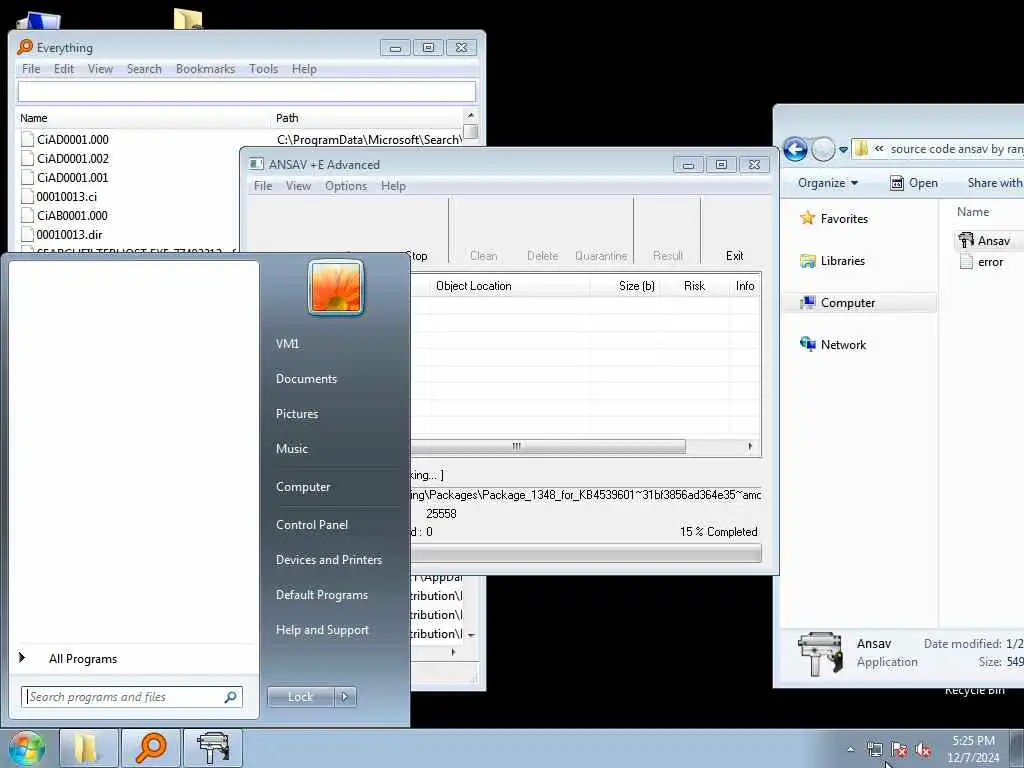
Task: Open the File menu in Everything
Action: [x=31, y=69]
